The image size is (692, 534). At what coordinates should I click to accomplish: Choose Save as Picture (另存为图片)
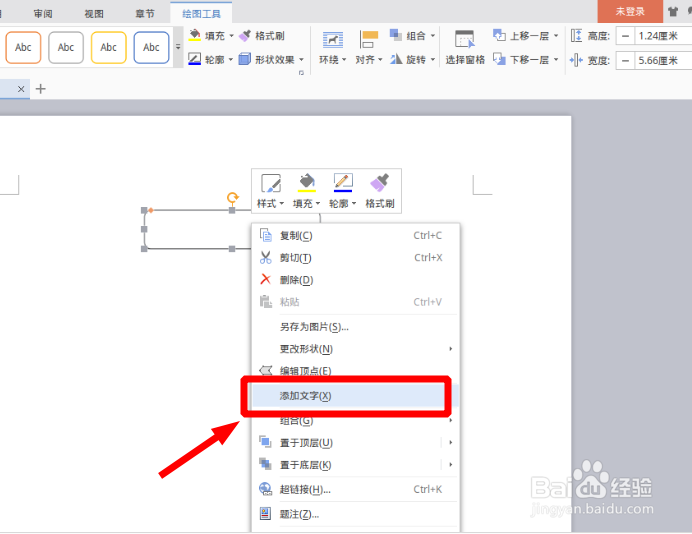[x=356, y=327]
